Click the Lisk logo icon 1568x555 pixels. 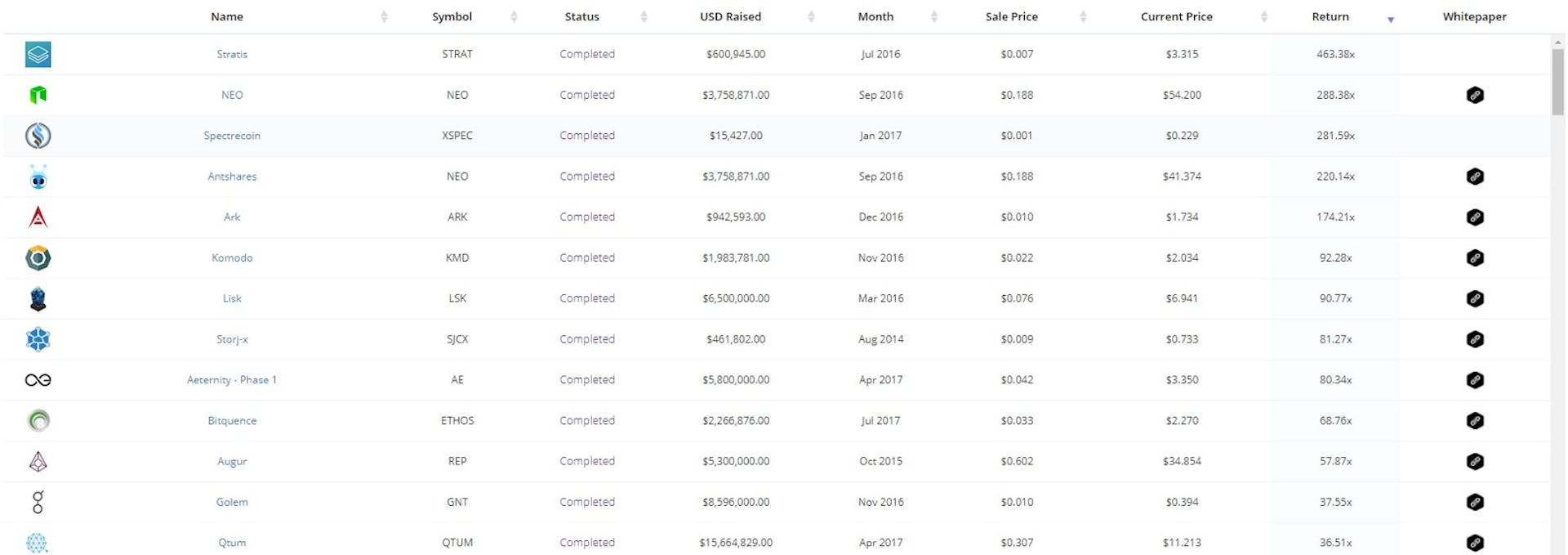[37, 298]
